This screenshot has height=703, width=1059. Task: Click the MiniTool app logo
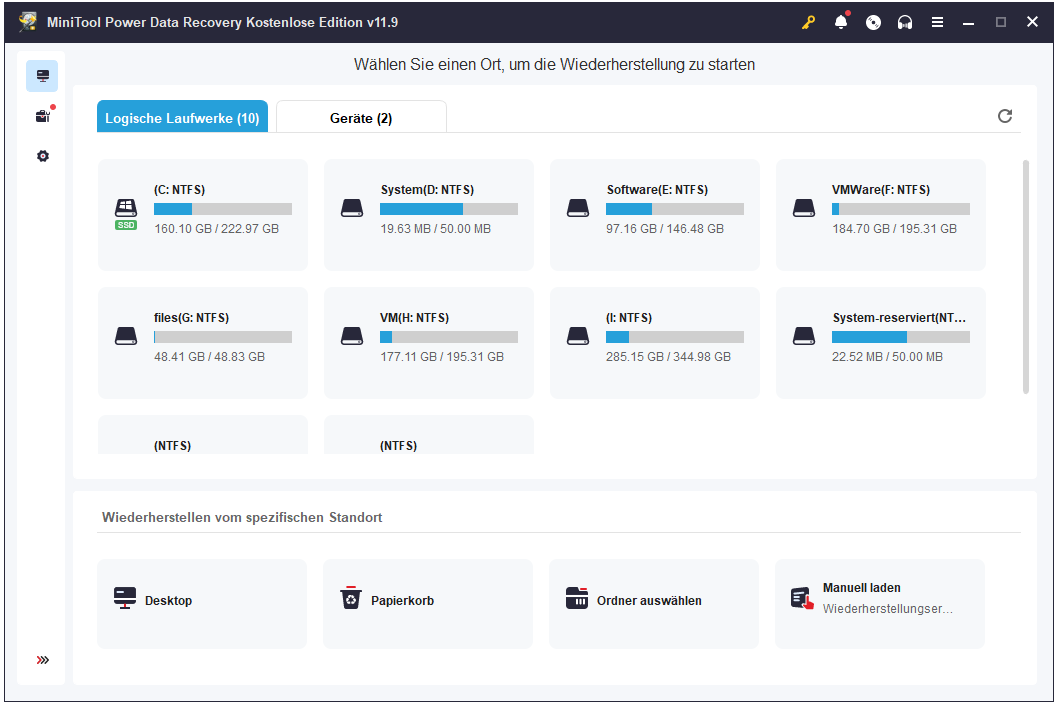click(x=27, y=22)
